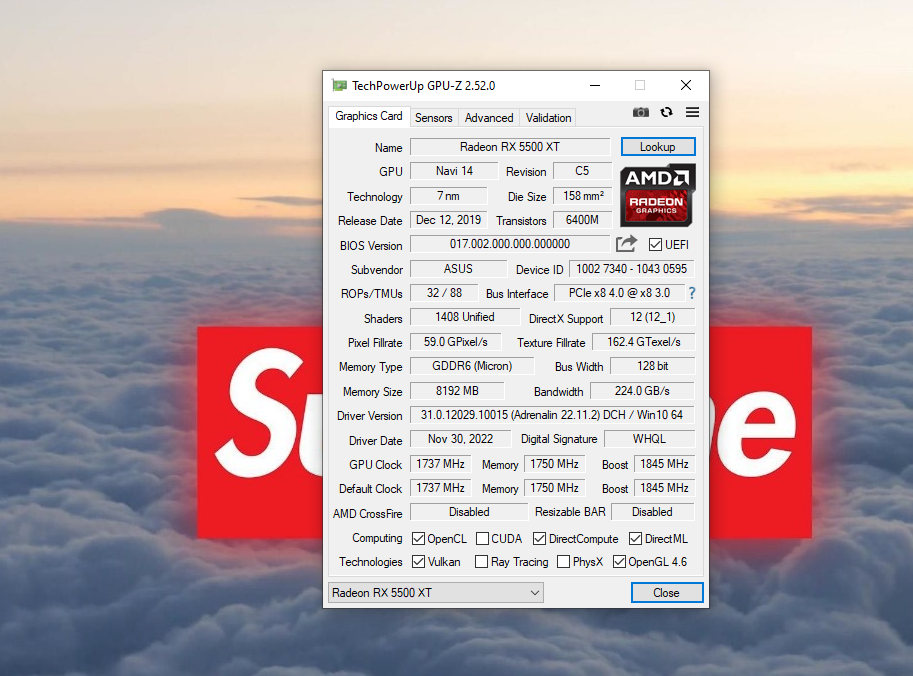Click the Bus Width field 128 bit

click(x=652, y=366)
